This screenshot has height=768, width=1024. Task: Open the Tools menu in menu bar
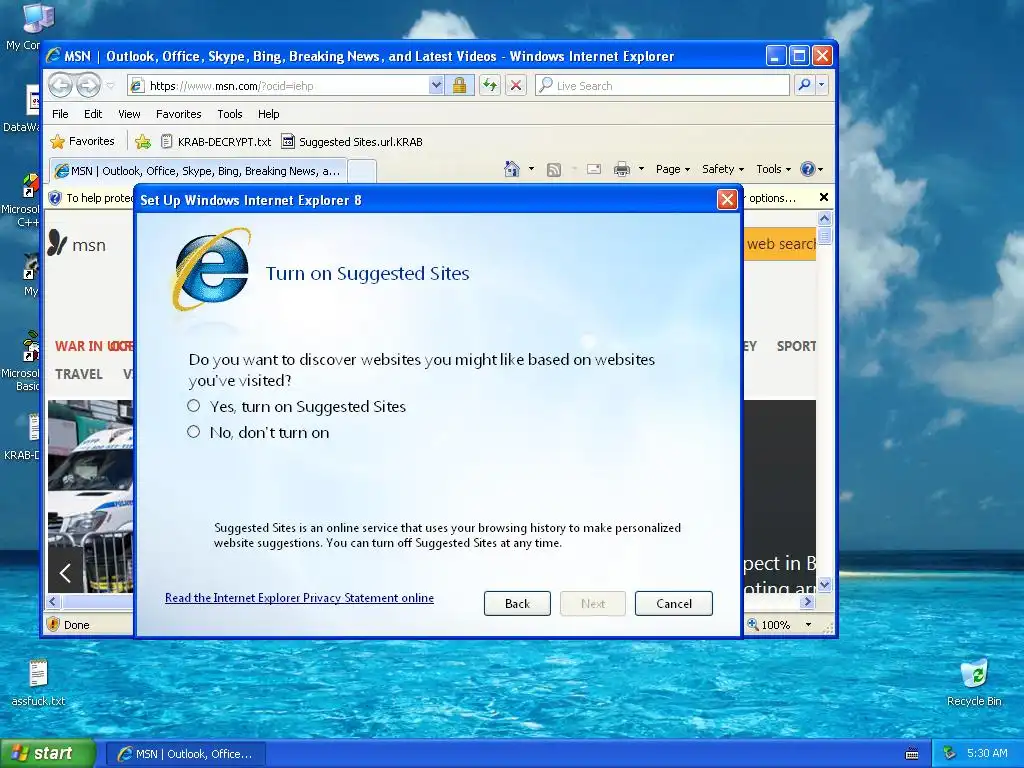[229, 114]
